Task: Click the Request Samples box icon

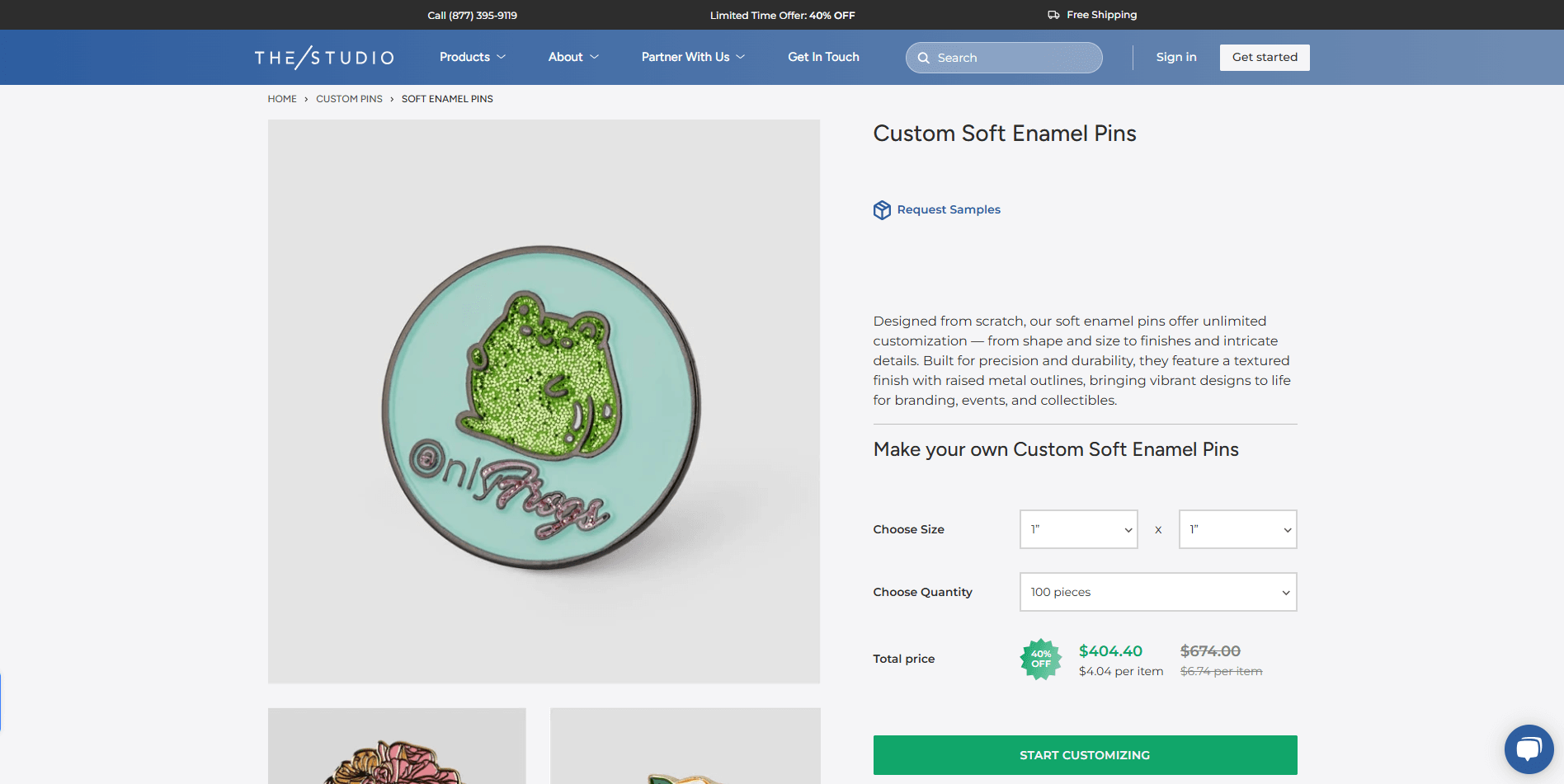Action: 882,210
